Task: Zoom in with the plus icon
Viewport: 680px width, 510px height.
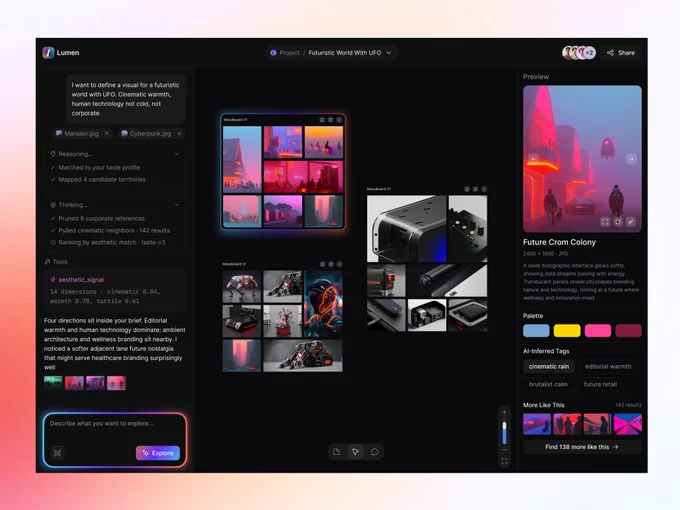Action: click(504, 412)
